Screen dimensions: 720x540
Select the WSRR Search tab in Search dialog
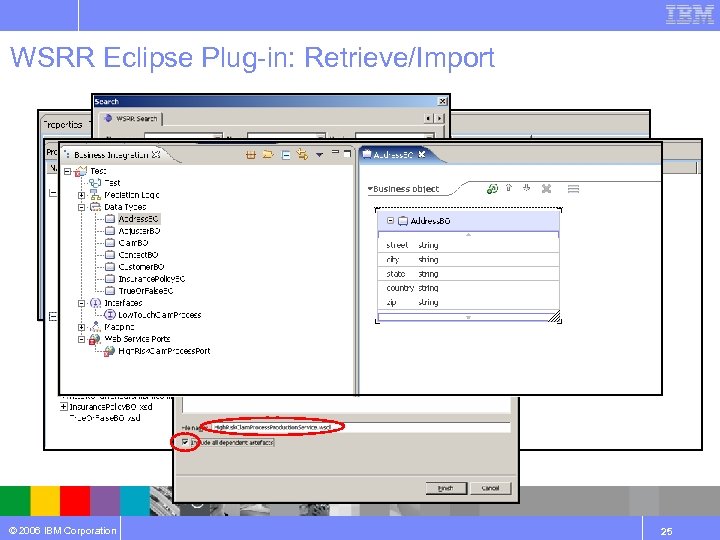tap(132, 118)
